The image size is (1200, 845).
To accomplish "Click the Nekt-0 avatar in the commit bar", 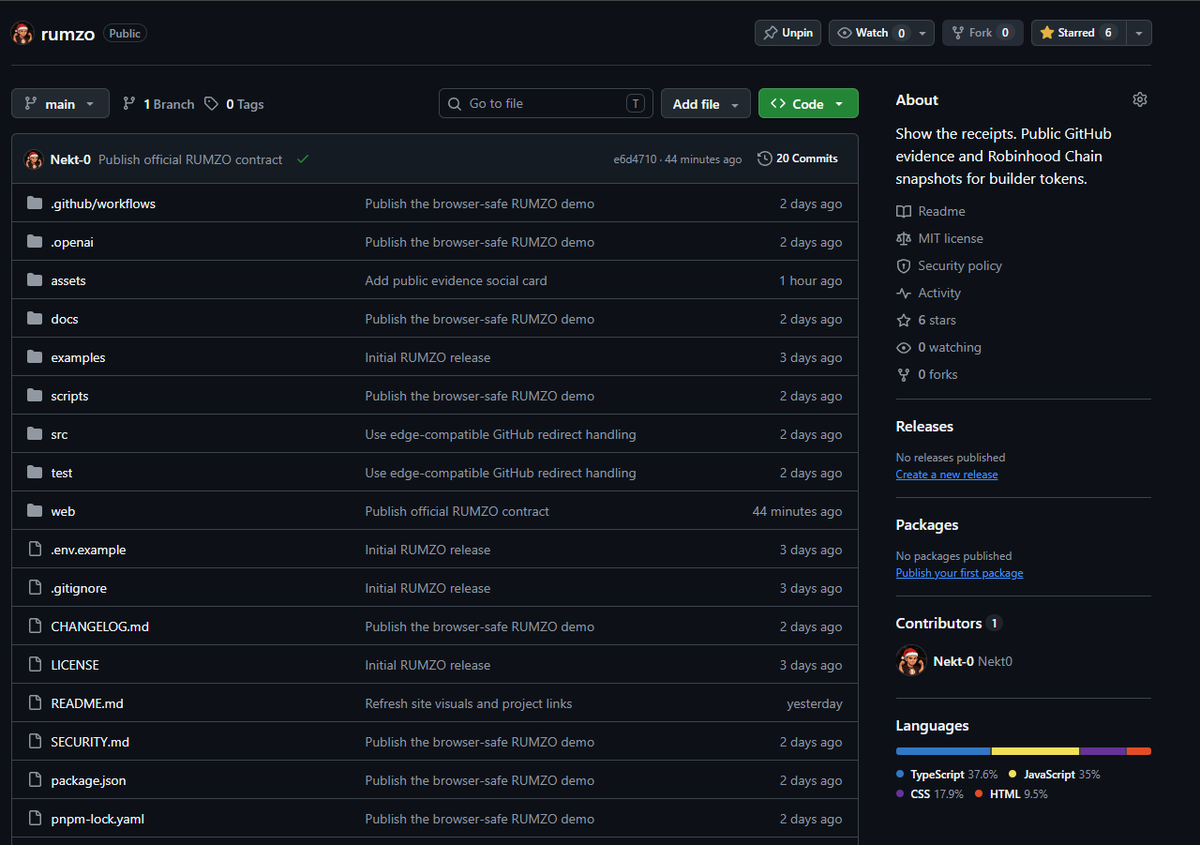I will pyautogui.click(x=34, y=159).
